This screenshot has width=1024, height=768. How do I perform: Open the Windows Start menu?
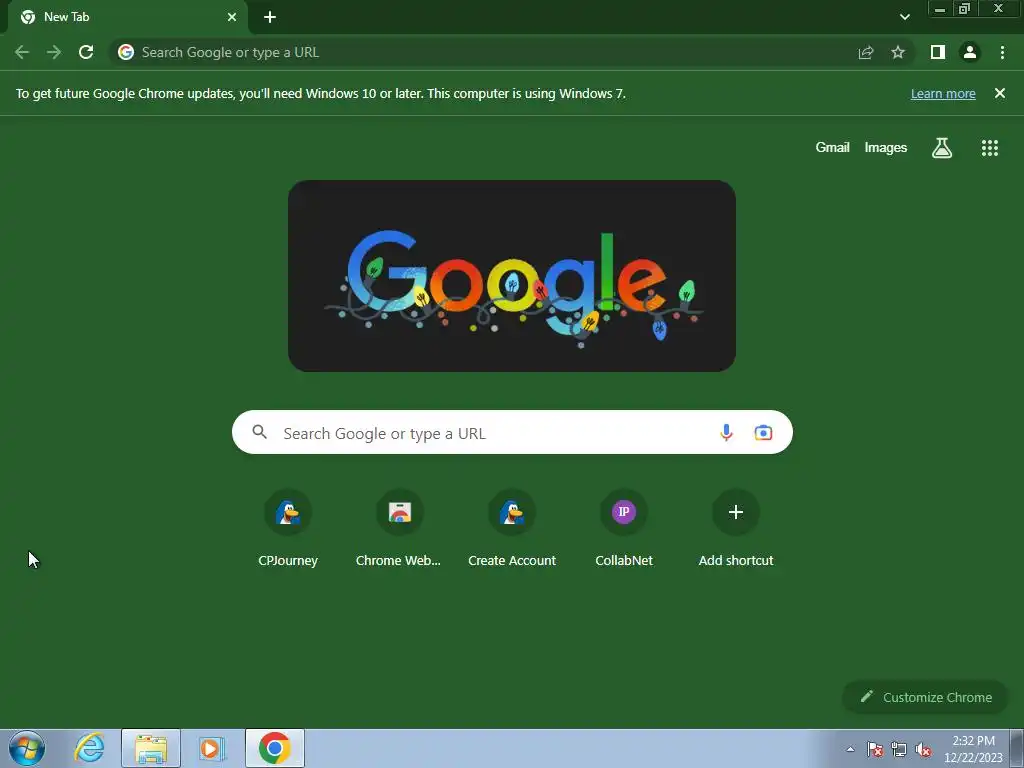tap(27, 748)
